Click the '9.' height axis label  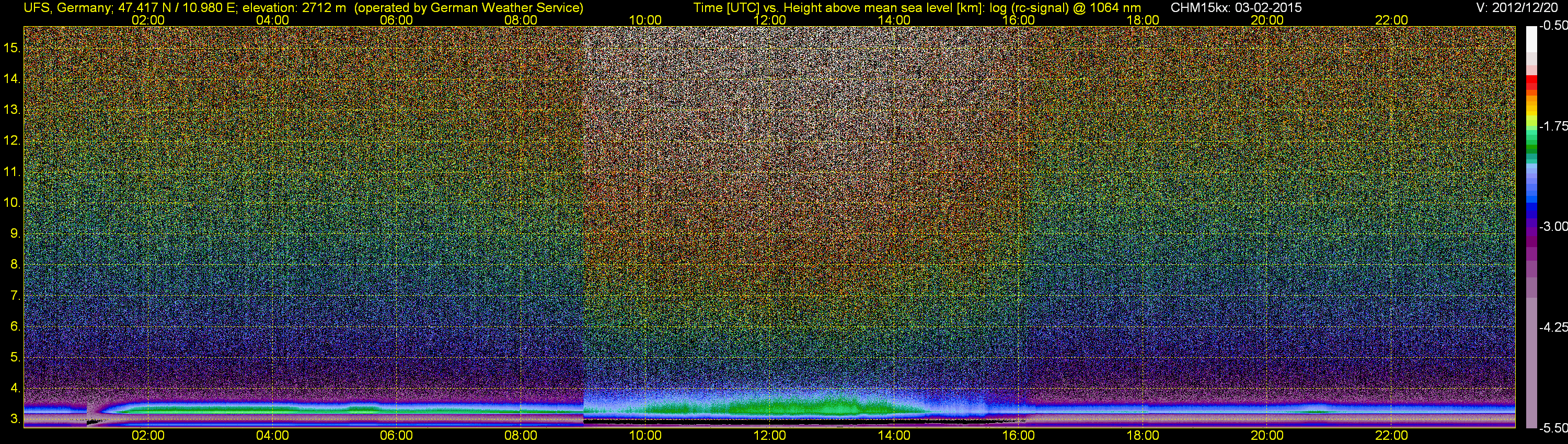coord(15,233)
